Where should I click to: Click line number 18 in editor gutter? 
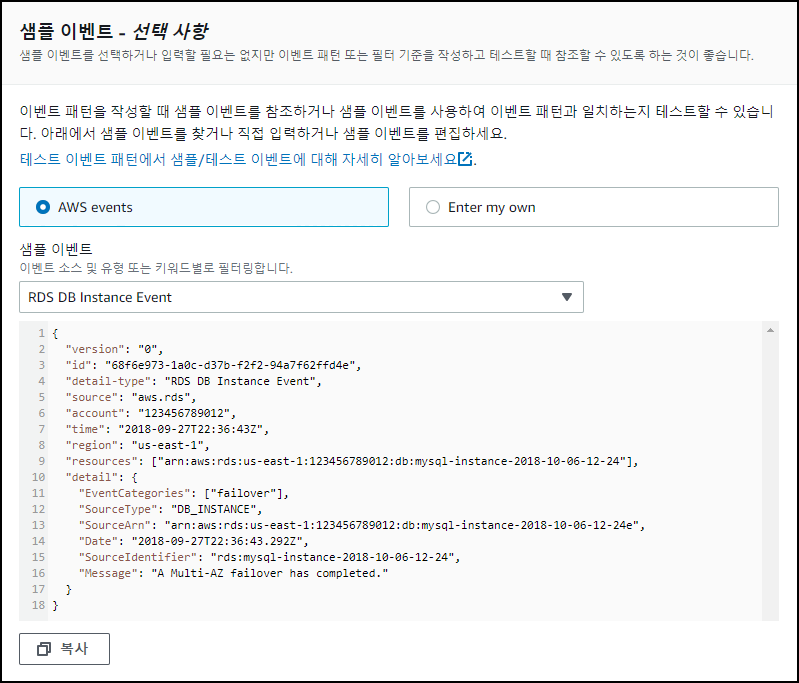click(x=38, y=605)
